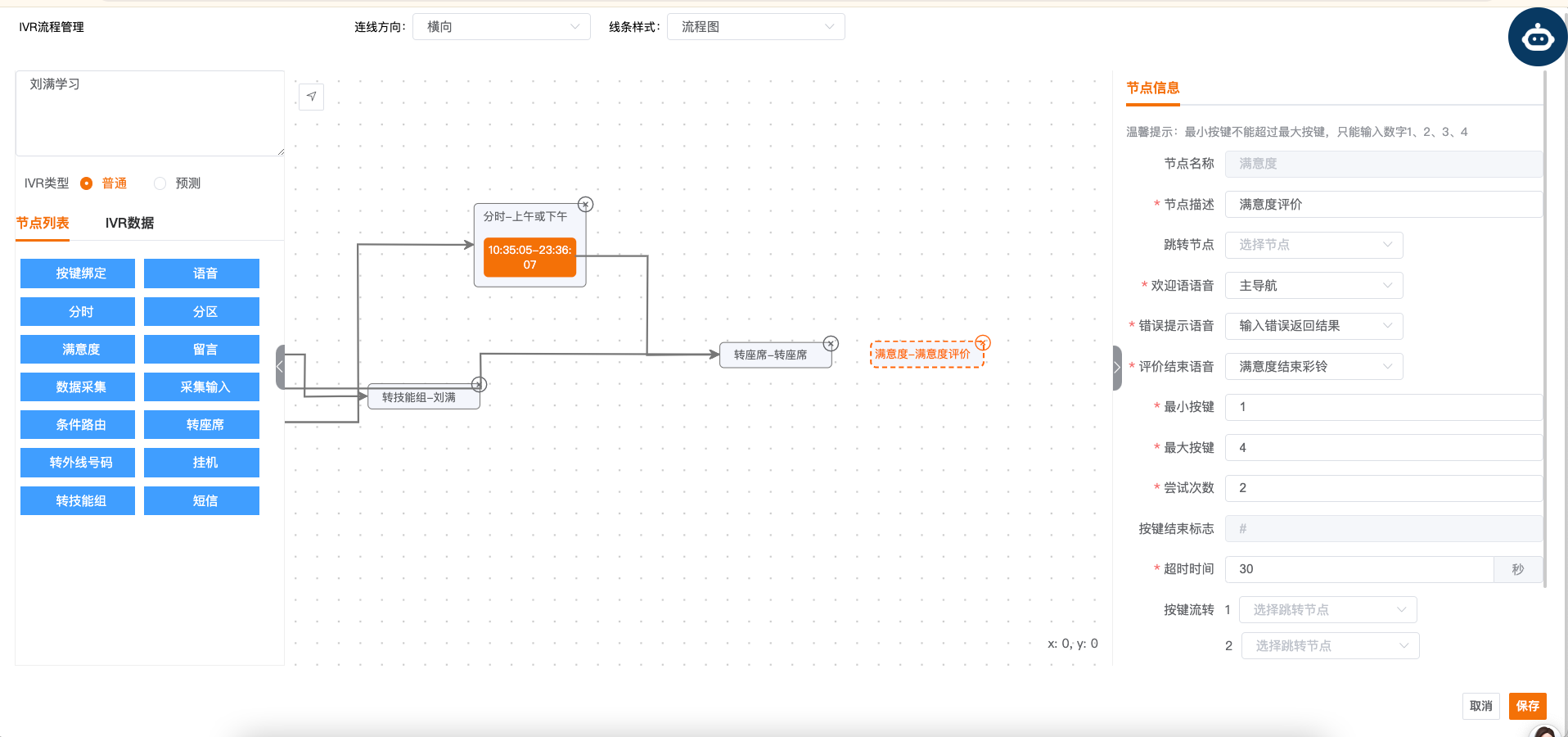The width and height of the screenshot is (1568, 737).
Task: Remove the 满意度-满意度评价 node via orange x icon
Action: click(983, 342)
